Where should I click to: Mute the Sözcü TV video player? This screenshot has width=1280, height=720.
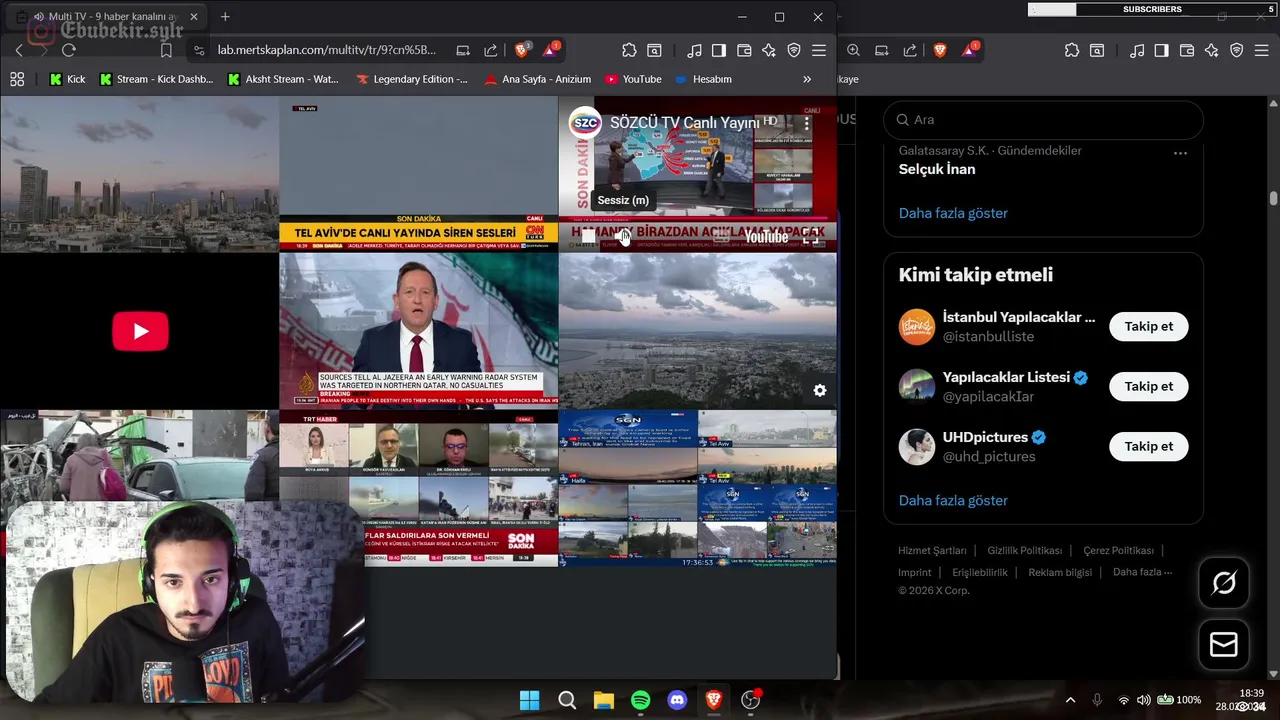(x=623, y=237)
